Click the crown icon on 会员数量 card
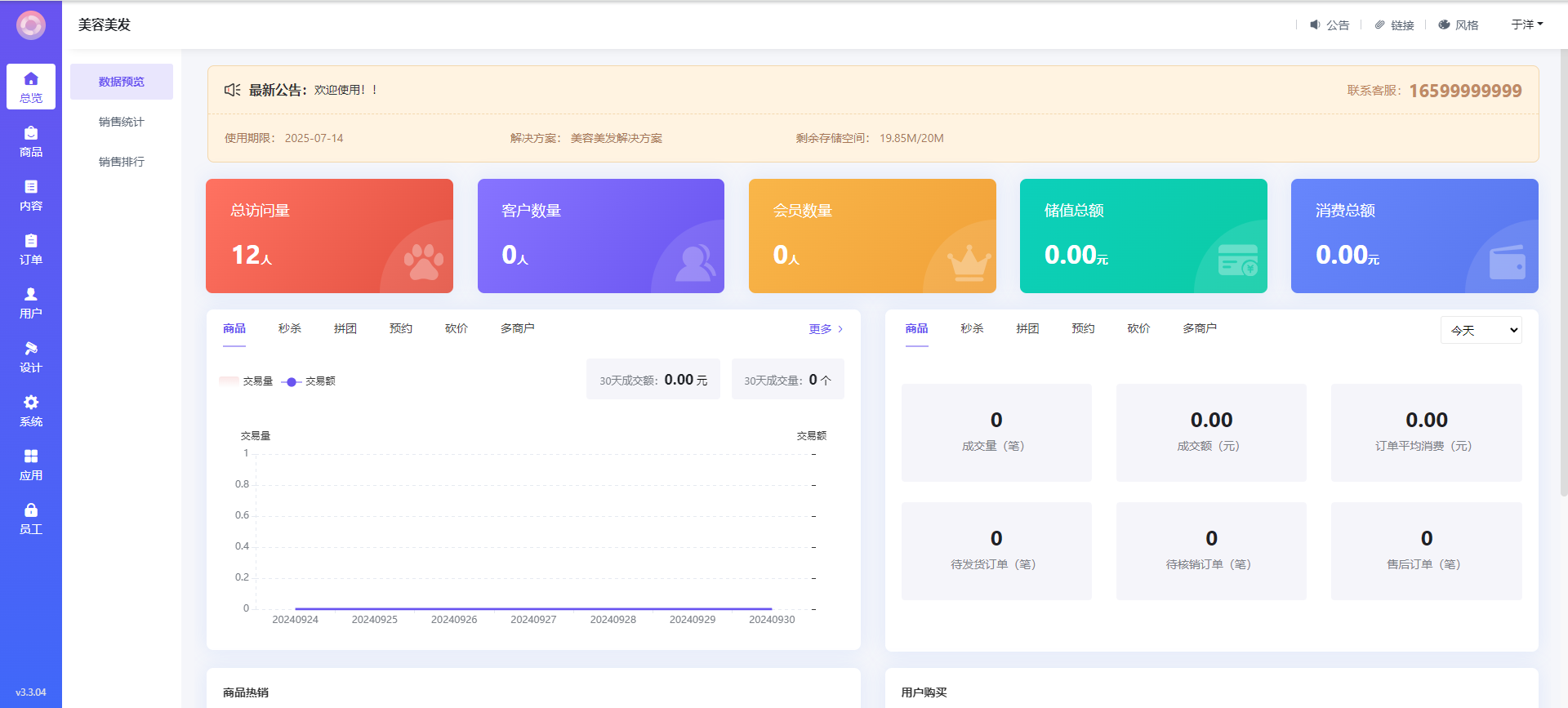Image resolution: width=1568 pixels, height=708 pixels. pyautogui.click(x=969, y=262)
